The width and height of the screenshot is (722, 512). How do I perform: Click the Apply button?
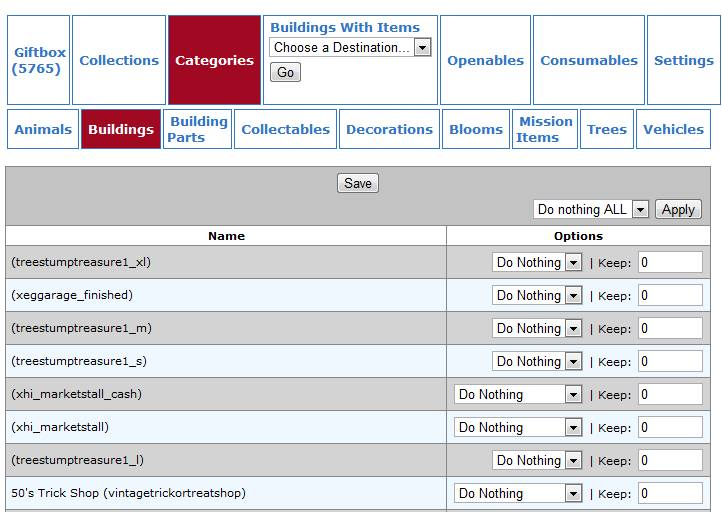pos(678,209)
